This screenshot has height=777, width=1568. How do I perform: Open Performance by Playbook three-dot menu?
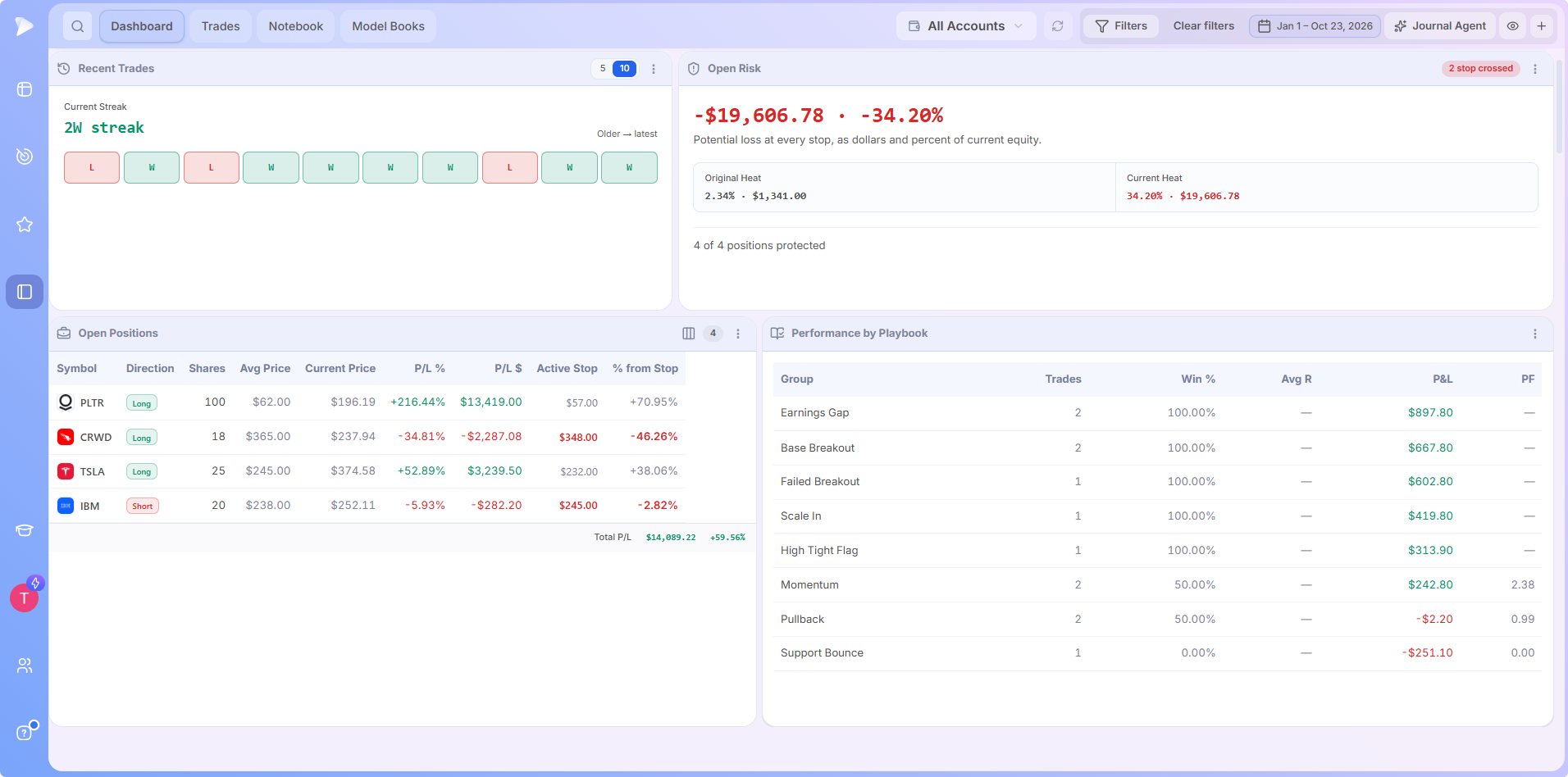(x=1535, y=334)
